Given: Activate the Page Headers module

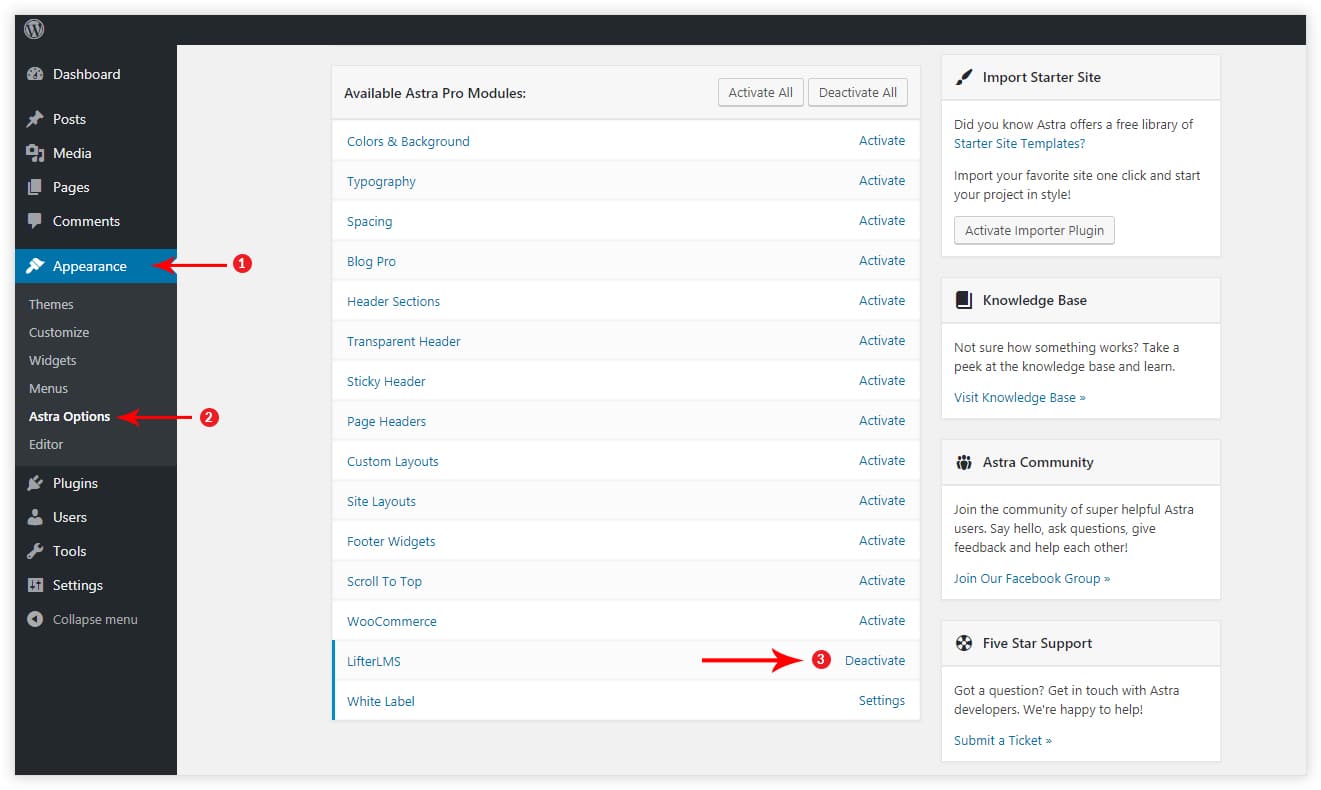Looking at the screenshot, I should 882,421.
